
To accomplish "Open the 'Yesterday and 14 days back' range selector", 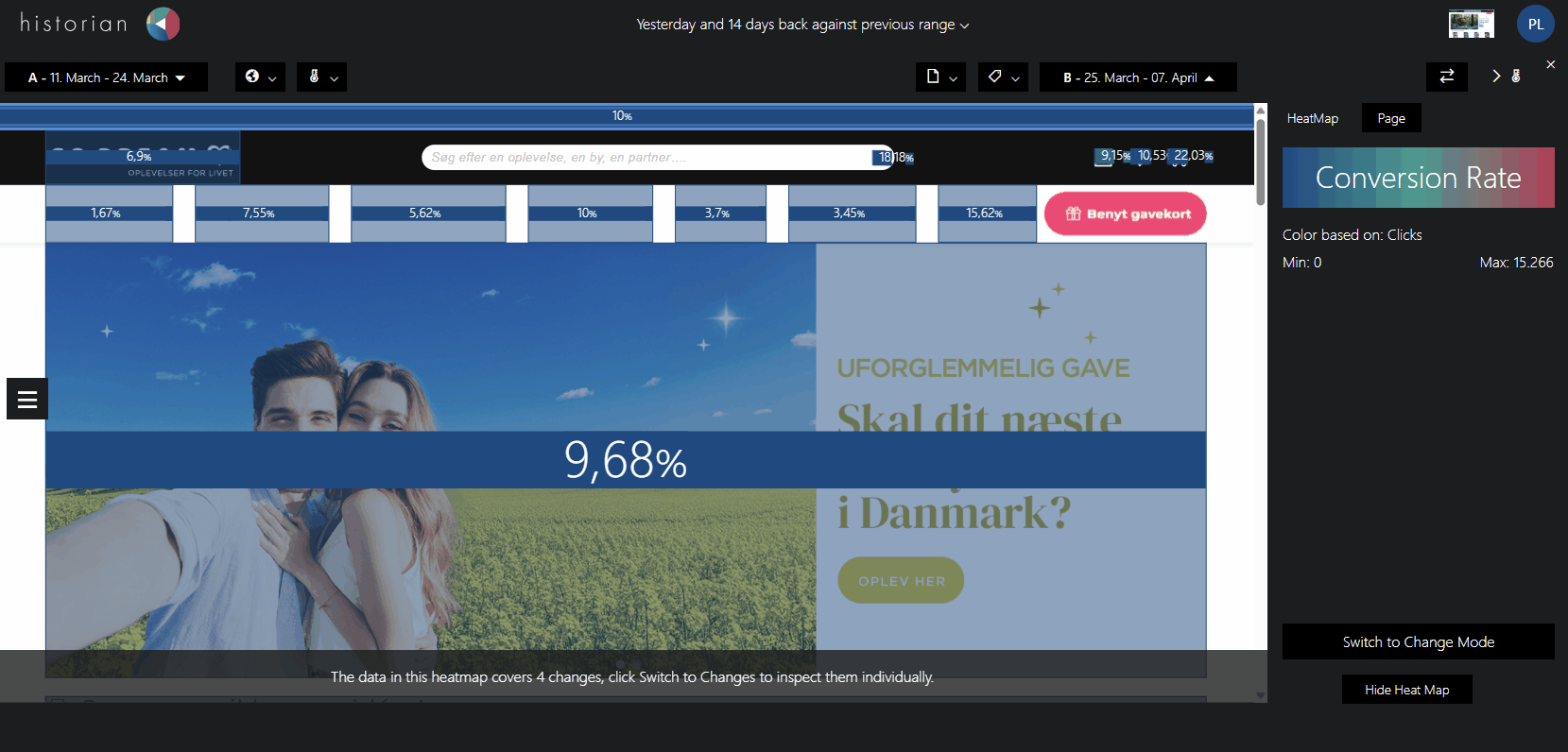I will pos(802,25).
